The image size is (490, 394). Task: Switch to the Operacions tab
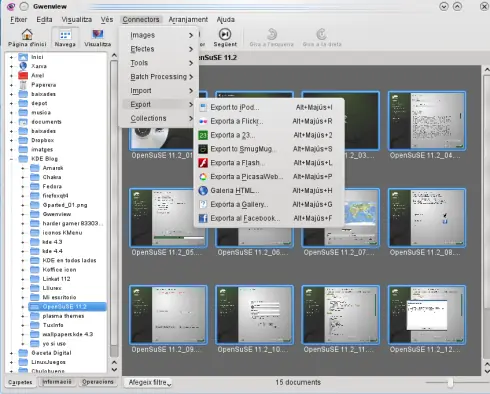pyautogui.click(x=98, y=382)
